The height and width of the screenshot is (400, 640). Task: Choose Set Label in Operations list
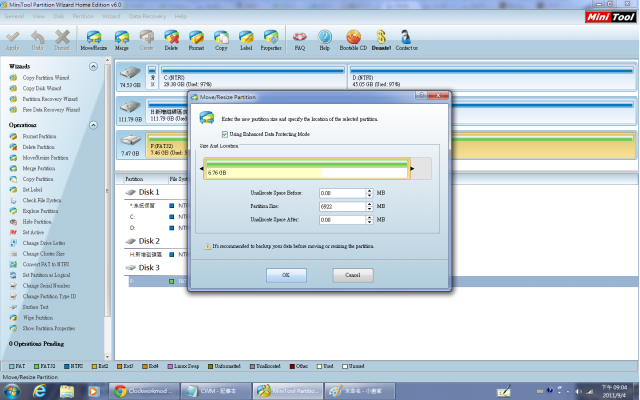[32, 189]
